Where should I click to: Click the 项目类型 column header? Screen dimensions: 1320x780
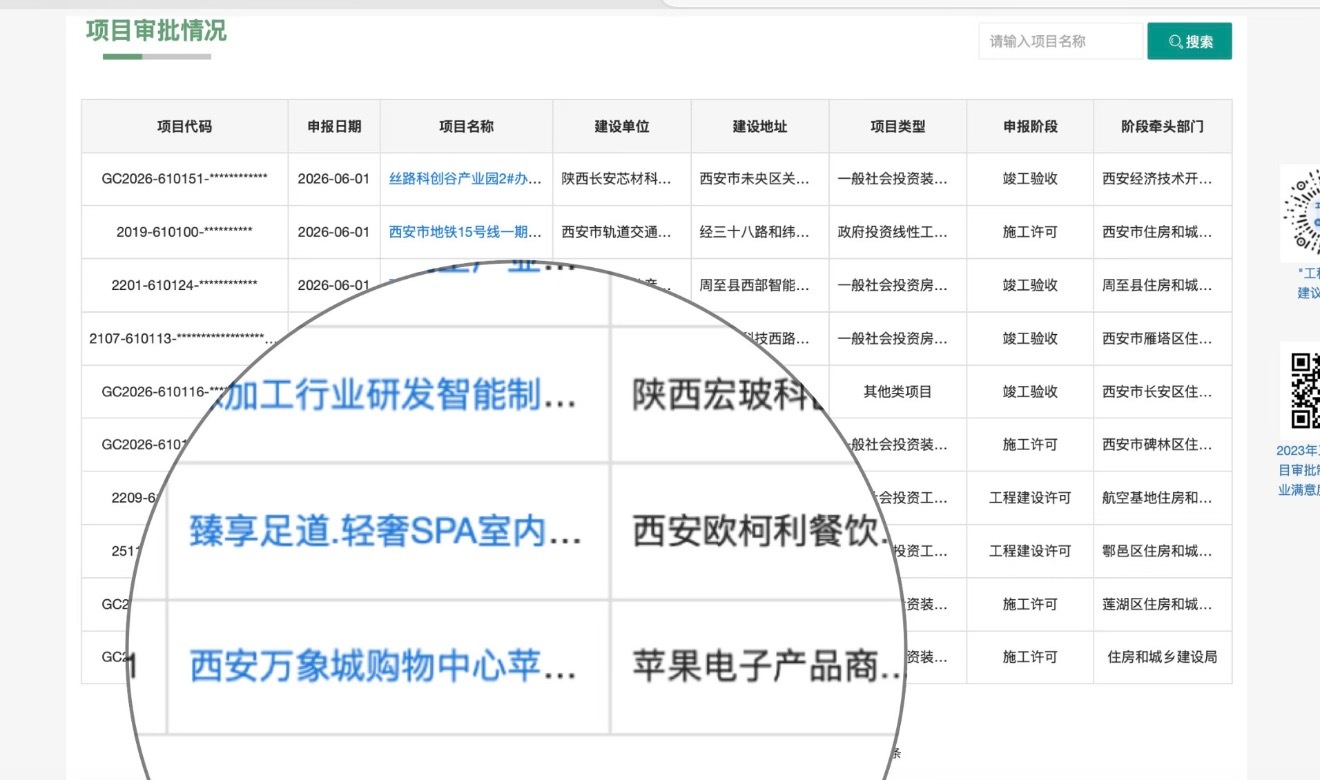click(898, 127)
